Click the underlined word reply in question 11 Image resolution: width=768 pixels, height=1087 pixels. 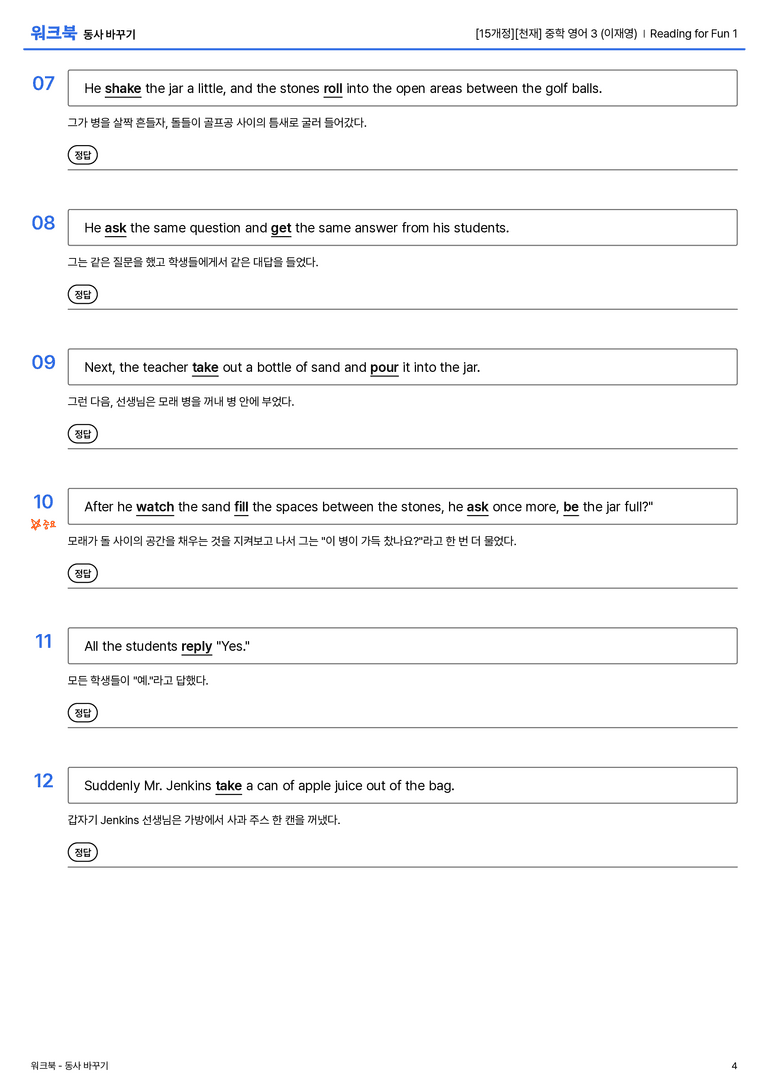[x=196, y=646]
